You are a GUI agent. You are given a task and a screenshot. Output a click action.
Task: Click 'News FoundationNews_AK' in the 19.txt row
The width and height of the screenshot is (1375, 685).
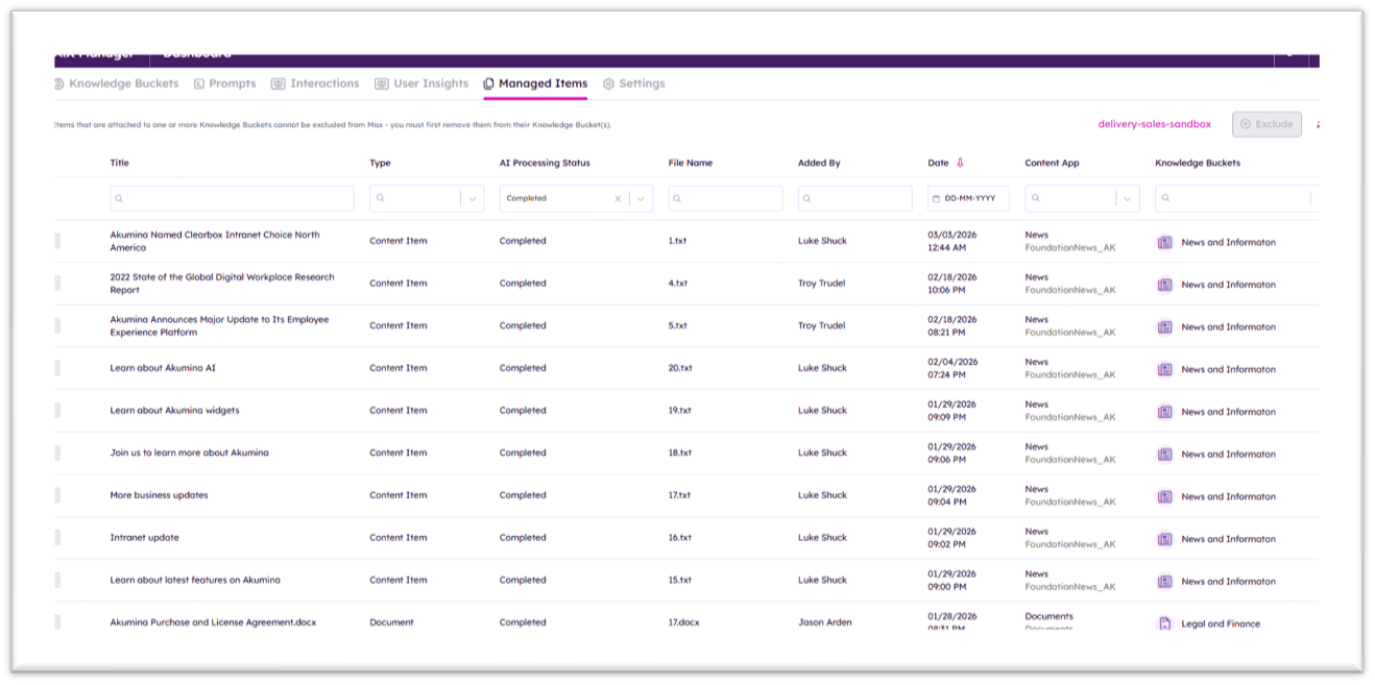(1070, 411)
